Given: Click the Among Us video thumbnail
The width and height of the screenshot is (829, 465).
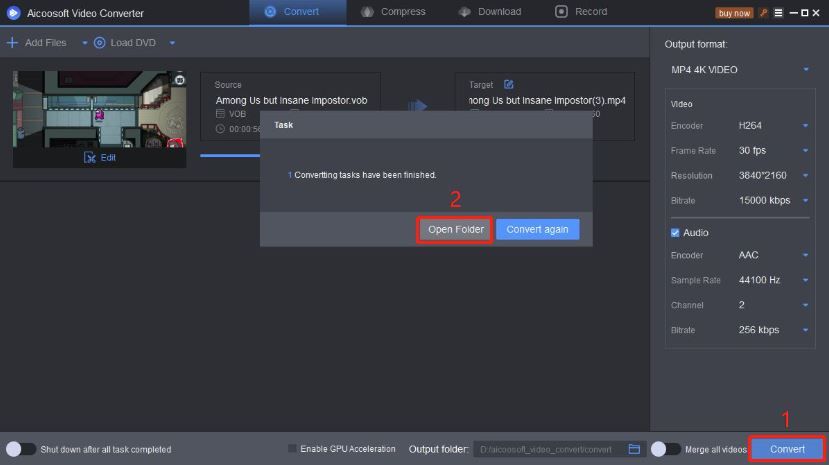Looking at the screenshot, I should 99,109.
